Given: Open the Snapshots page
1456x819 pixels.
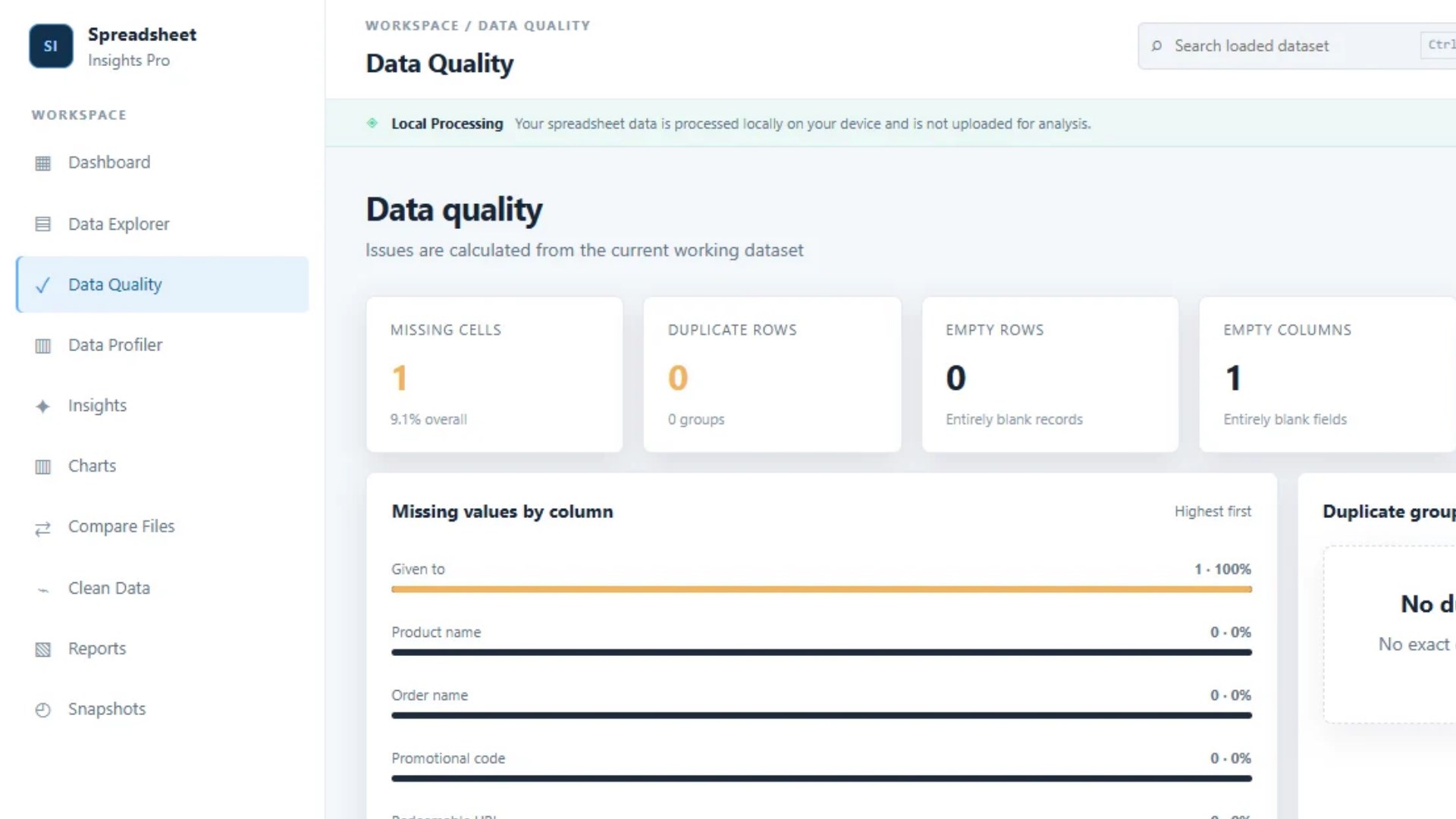Looking at the screenshot, I should click(x=162, y=709).
